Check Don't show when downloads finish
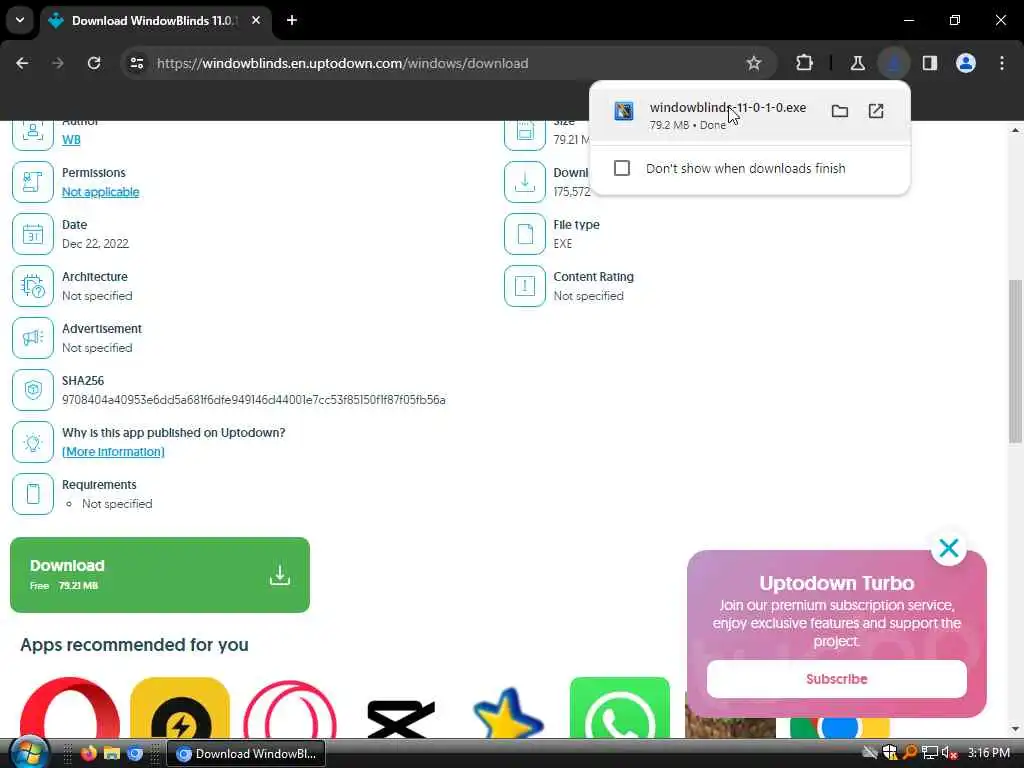Image resolution: width=1024 pixels, height=768 pixels. pos(622,168)
